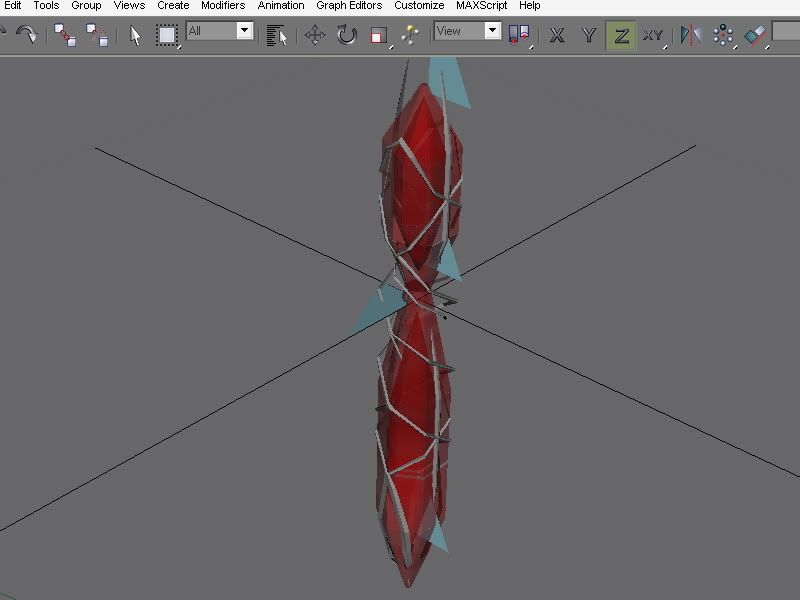
Task: Click the Redo arrow icon
Action: click(x=27, y=35)
